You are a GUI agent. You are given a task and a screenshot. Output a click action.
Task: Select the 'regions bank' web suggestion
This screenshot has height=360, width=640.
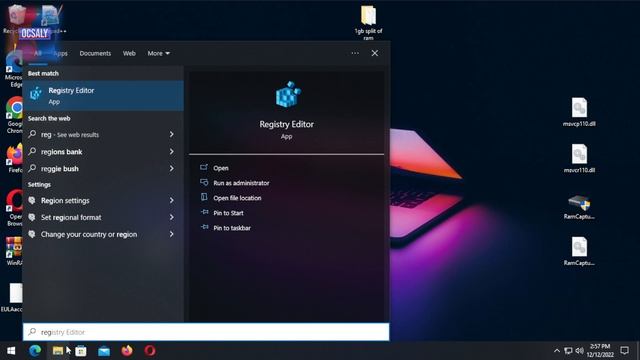coord(103,151)
